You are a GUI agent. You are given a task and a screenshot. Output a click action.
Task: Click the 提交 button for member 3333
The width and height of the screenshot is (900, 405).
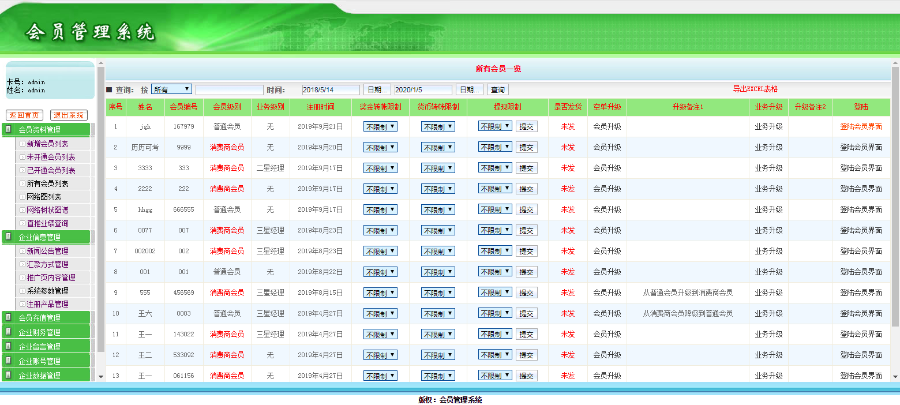527,168
